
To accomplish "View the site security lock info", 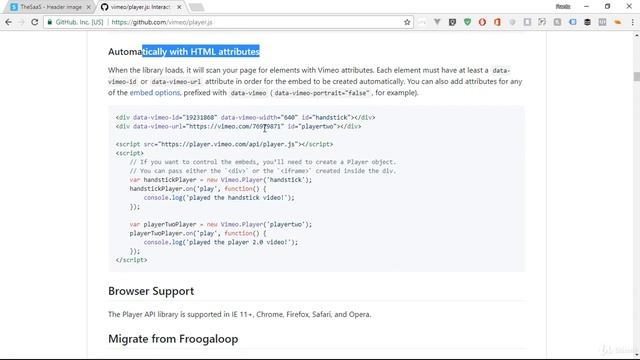I will pos(50,22).
